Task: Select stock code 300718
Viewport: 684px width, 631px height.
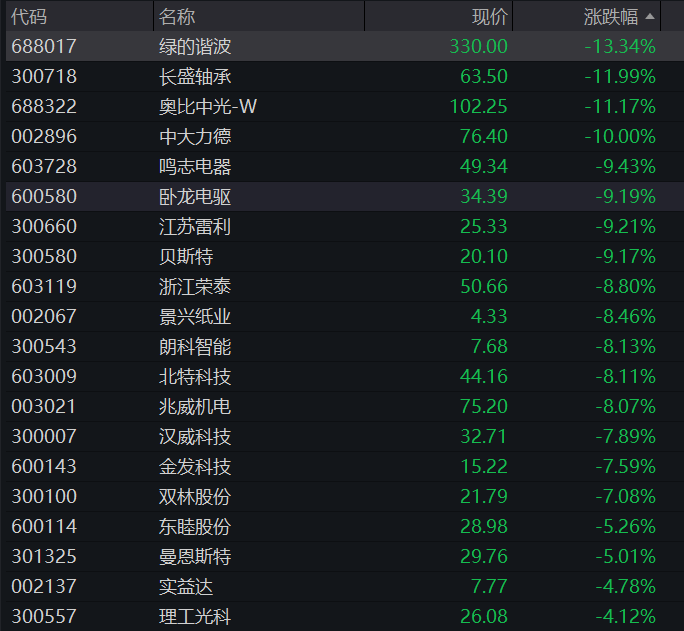Action: 44,76
